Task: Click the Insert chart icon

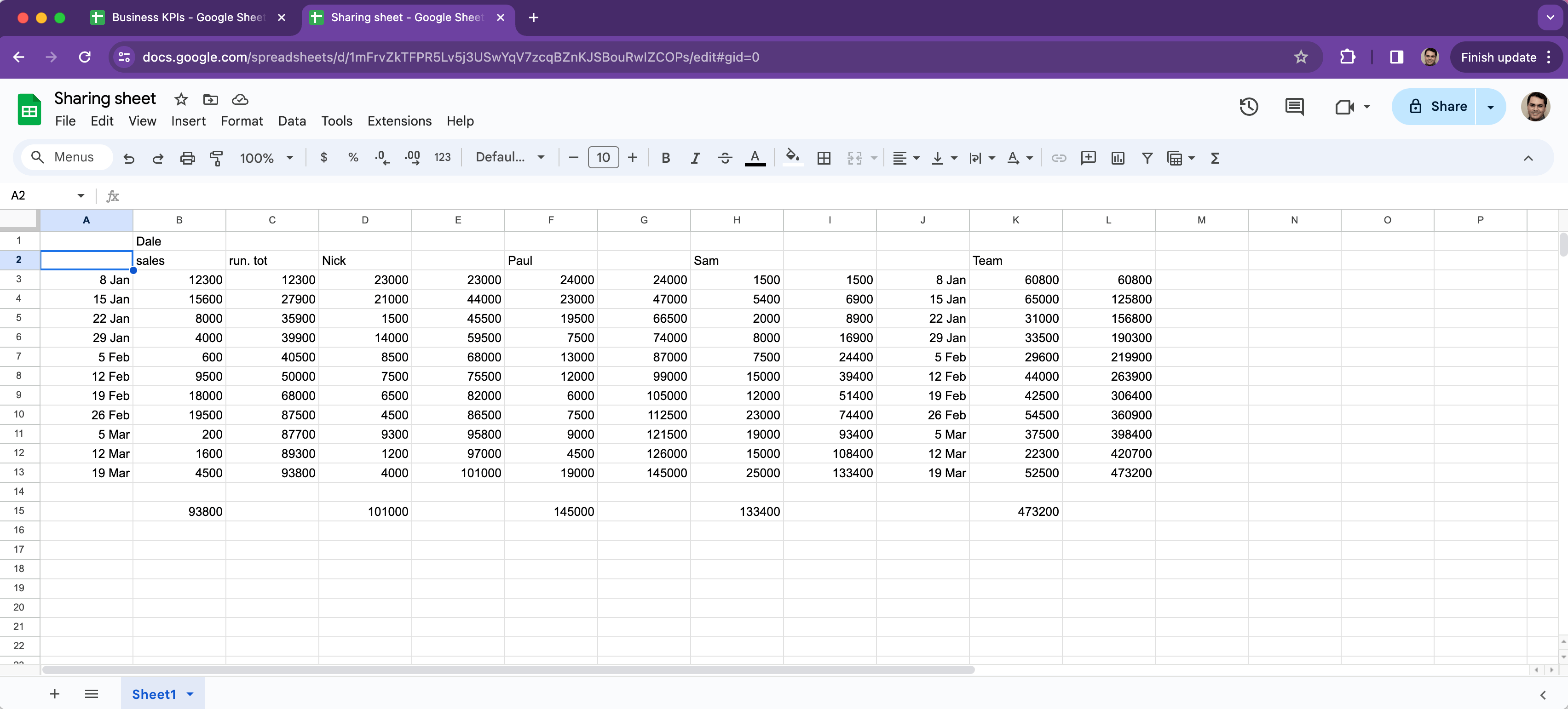Action: tap(1118, 158)
